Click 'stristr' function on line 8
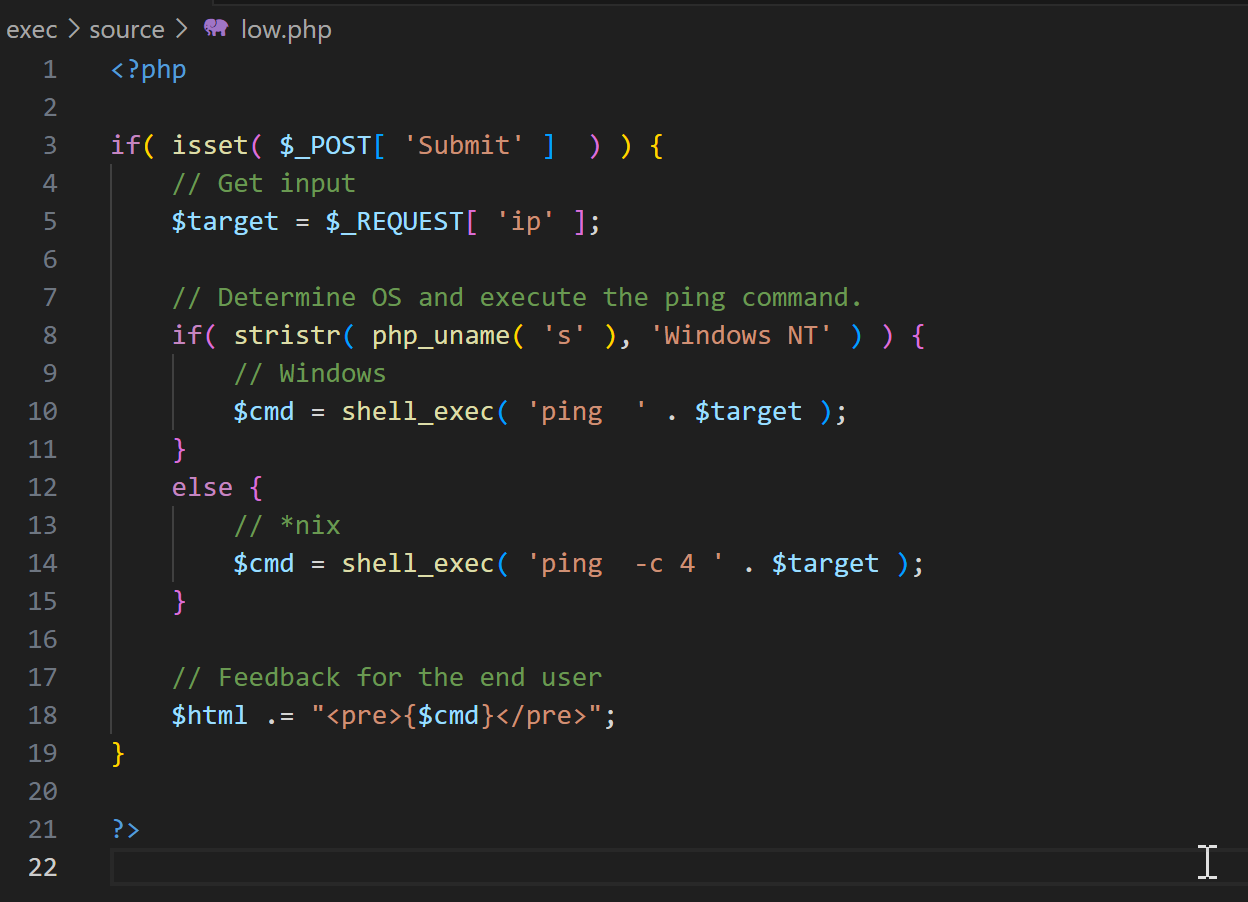The height and width of the screenshot is (902, 1248). click(287, 336)
